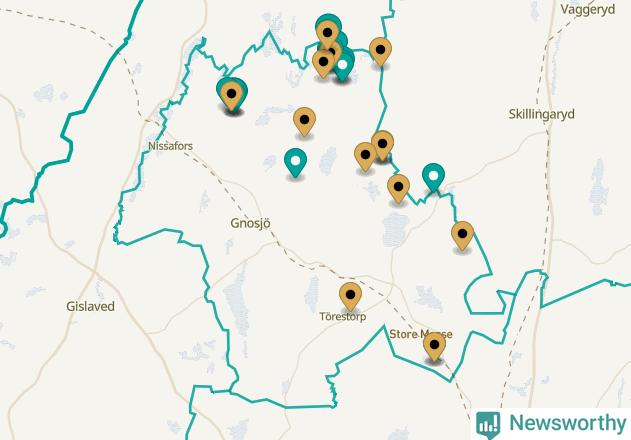Open the lone gold marker above the teal center pin
631x440 pixels.
(304, 122)
